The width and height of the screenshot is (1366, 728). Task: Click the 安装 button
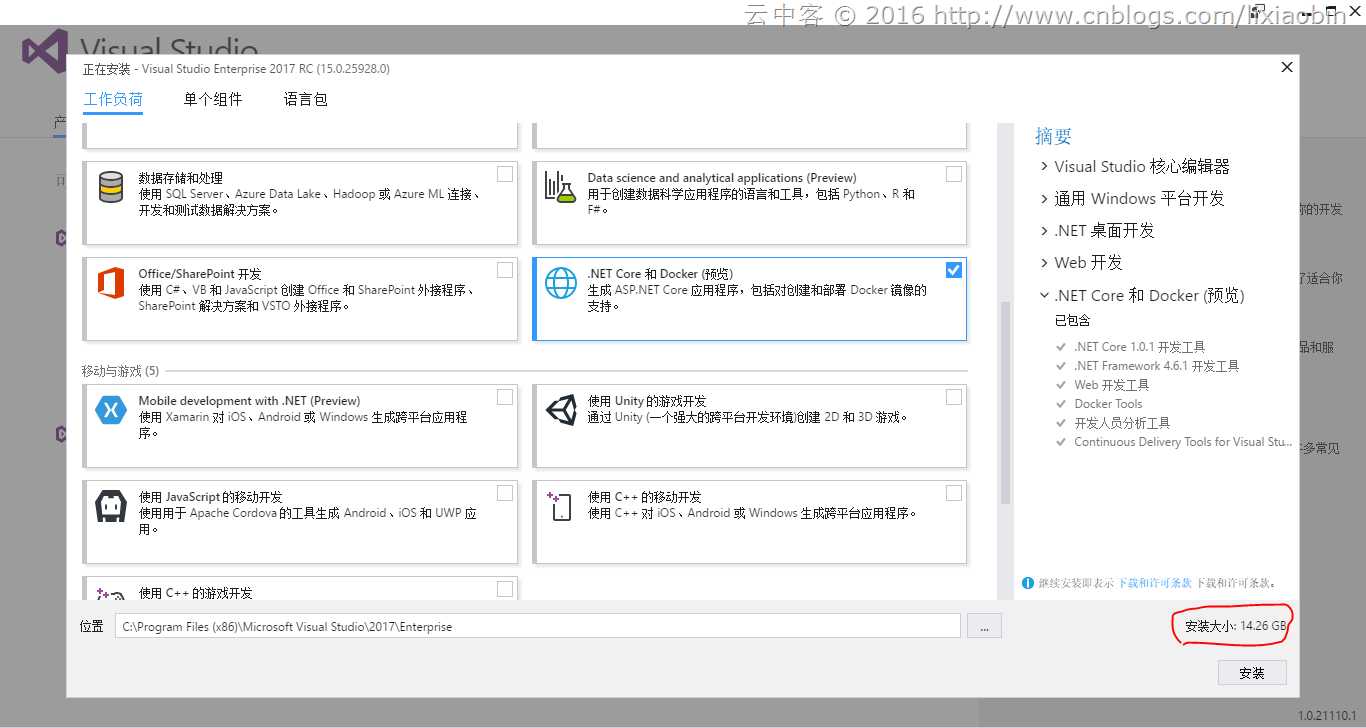1252,673
